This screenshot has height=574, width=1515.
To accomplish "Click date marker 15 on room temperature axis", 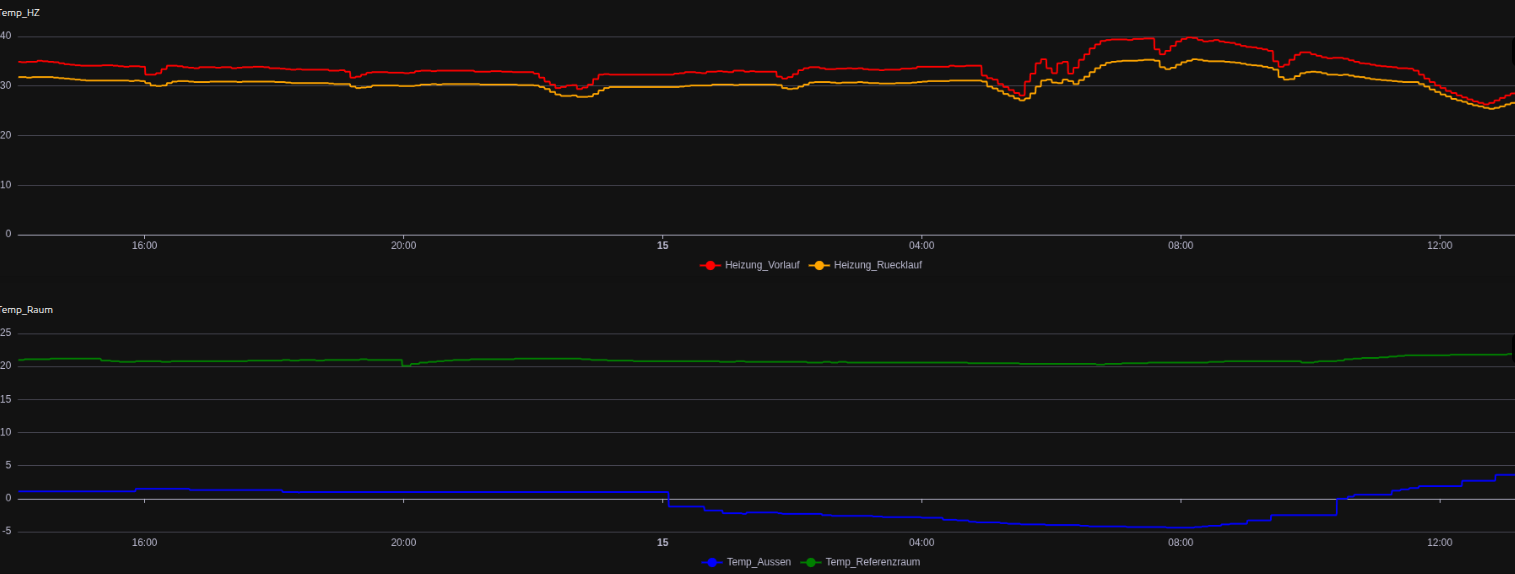I will point(662,542).
